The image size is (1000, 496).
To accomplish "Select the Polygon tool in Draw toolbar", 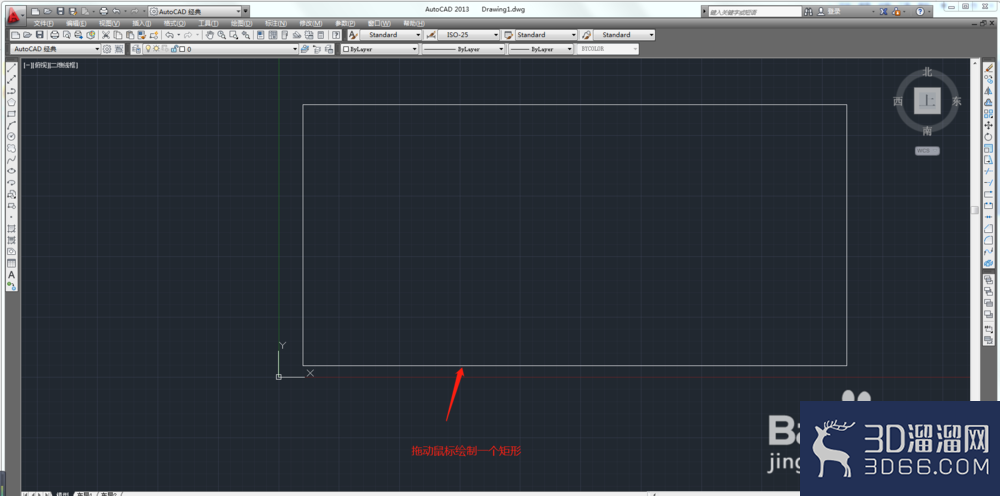I will pos(11,102).
